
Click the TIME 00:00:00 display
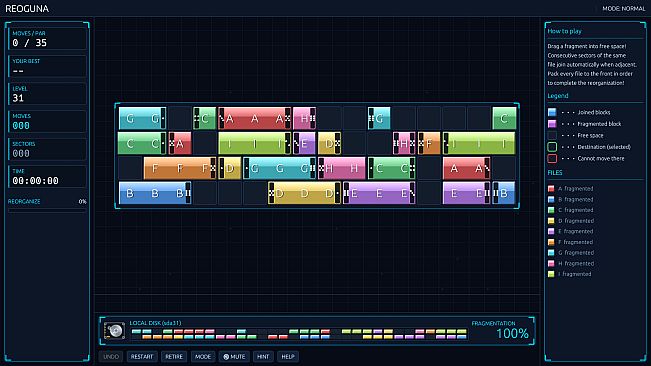47,177
